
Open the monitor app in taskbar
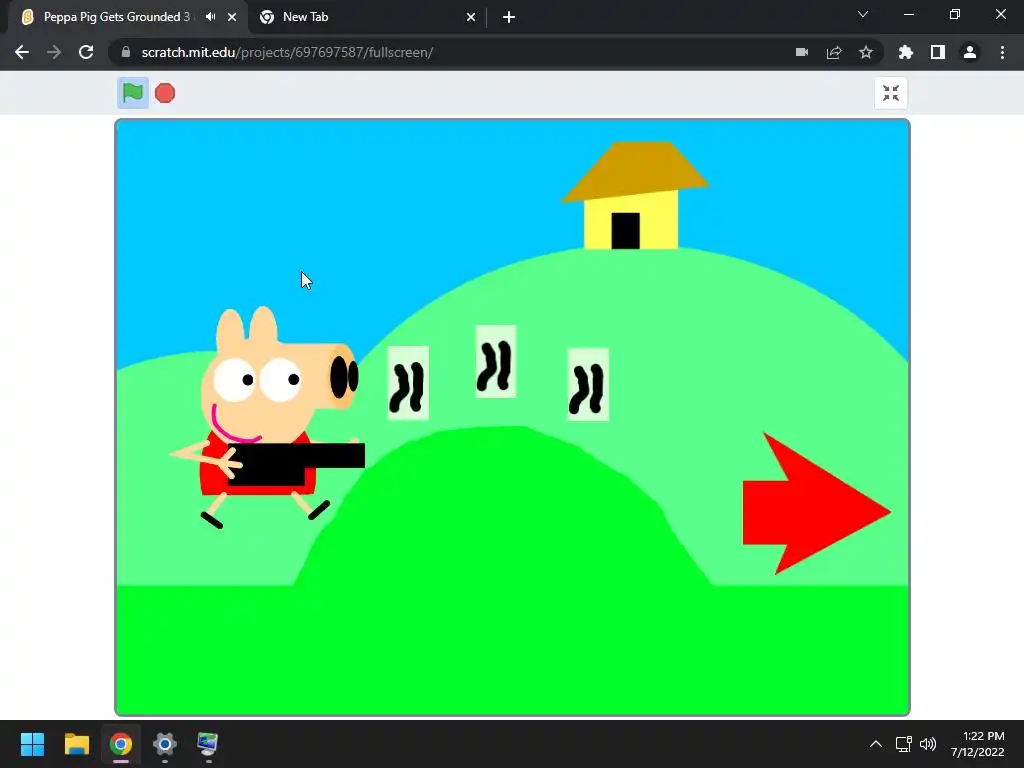coord(208,744)
